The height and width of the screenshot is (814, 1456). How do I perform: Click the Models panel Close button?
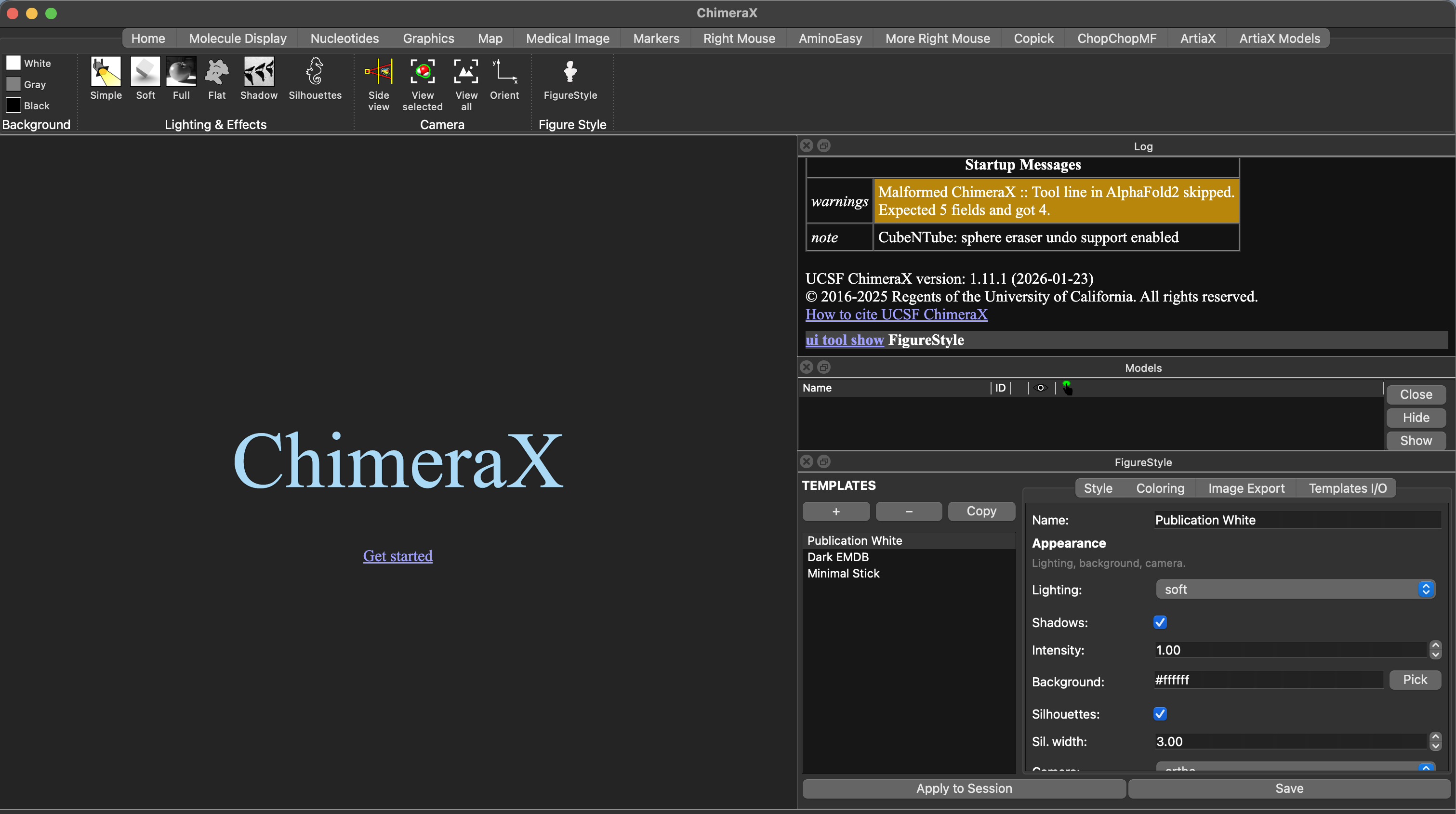[1416, 394]
